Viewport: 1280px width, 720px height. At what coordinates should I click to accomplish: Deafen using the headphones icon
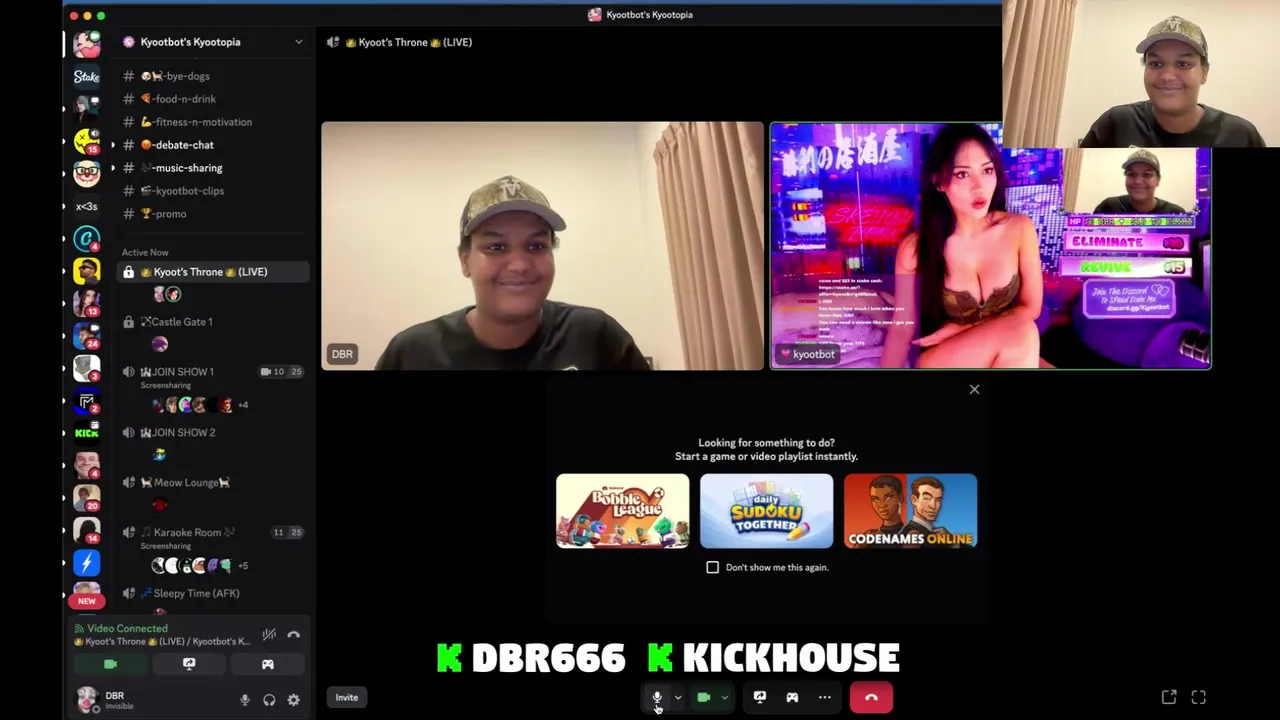[269, 700]
